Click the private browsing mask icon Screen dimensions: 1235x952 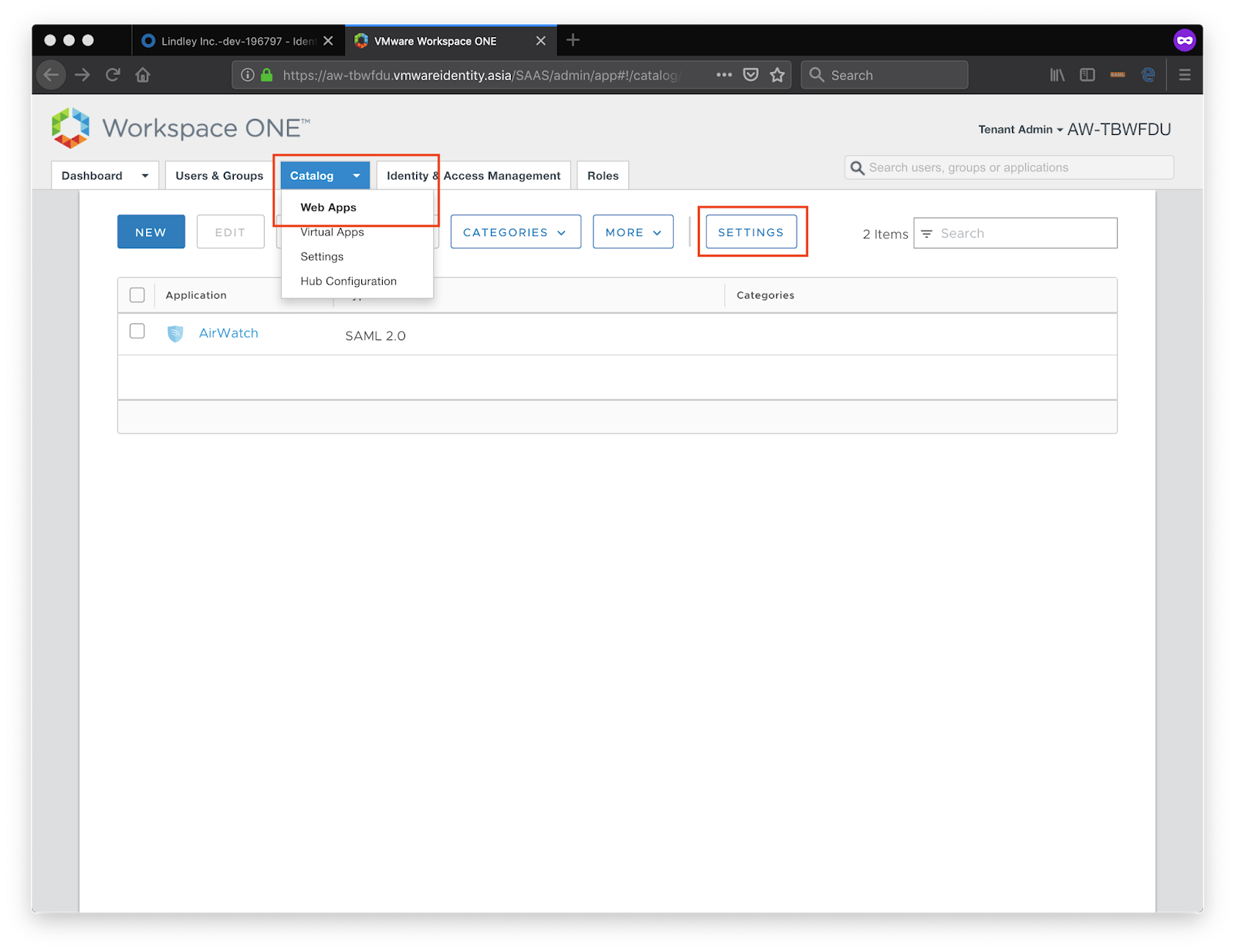[1185, 40]
